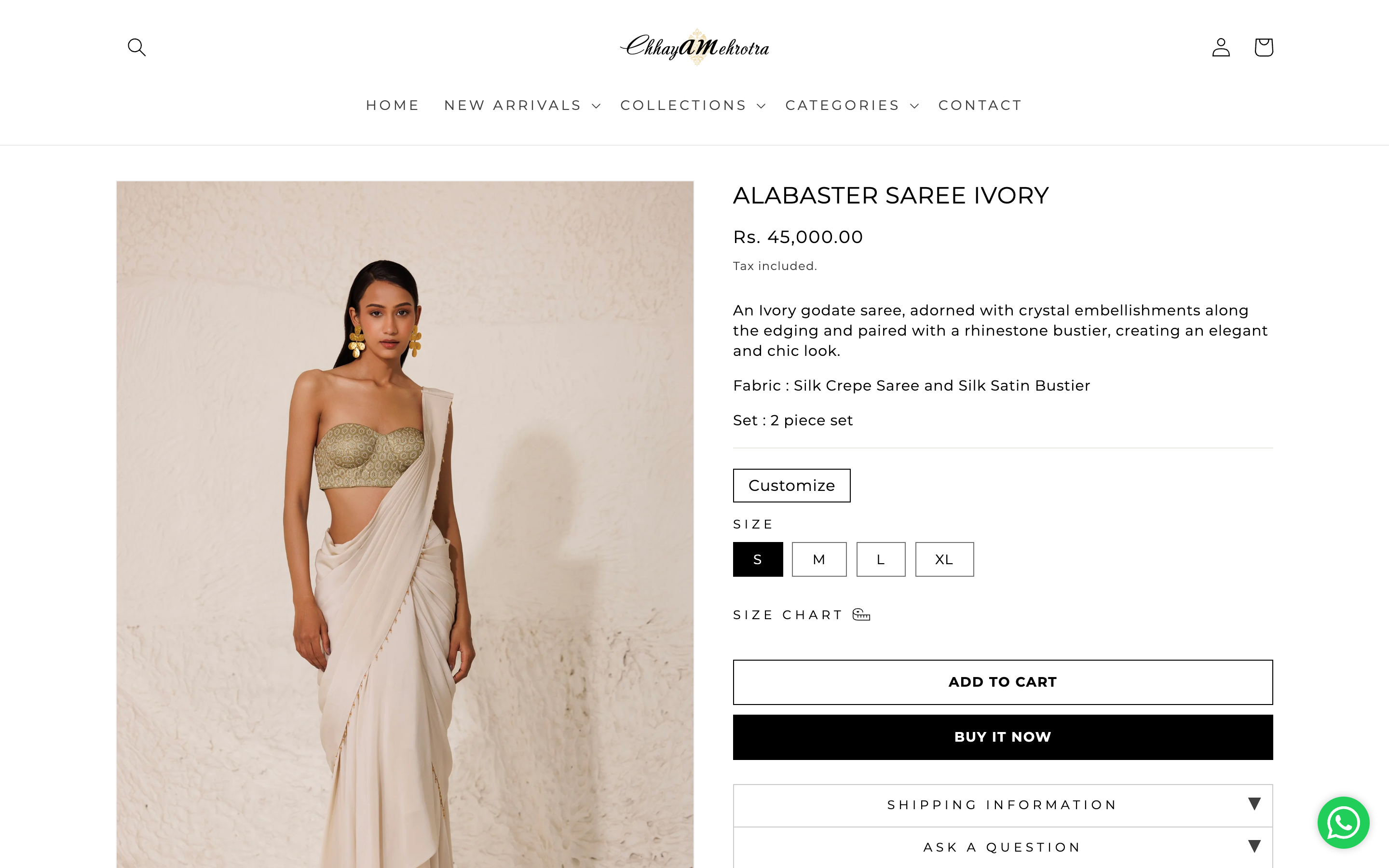1389x868 pixels.
Task: Open the account login icon
Action: tap(1221, 47)
